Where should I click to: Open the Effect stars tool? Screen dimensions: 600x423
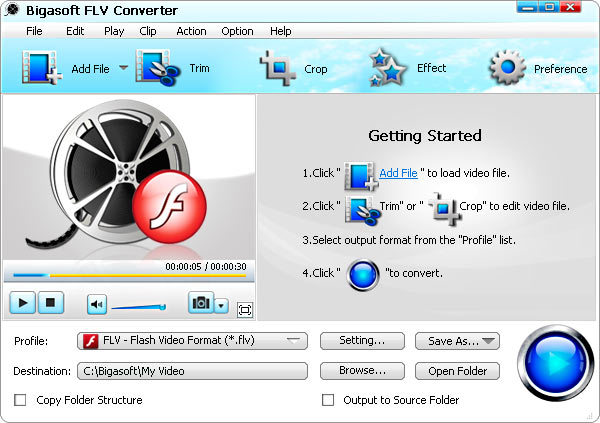pyautogui.click(x=387, y=67)
